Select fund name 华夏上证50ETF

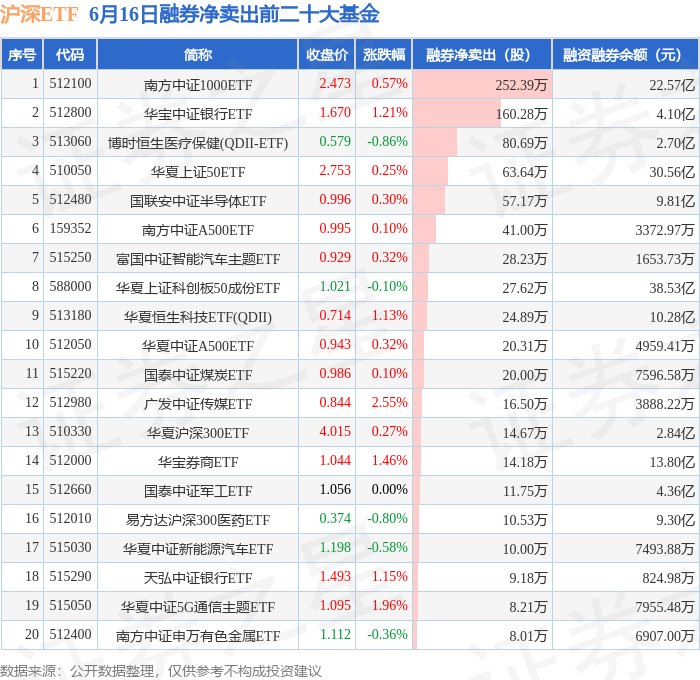[x=198, y=172]
